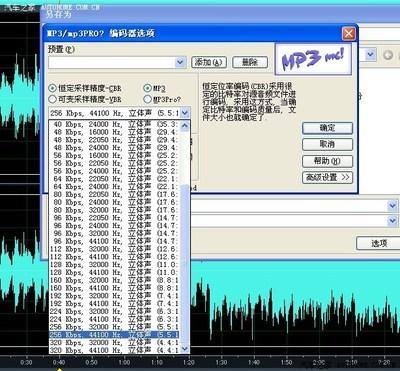400x371 pixels.
Task: Select 192 Kbps, 32000 Hz option
Action: pyautogui.click(x=114, y=296)
